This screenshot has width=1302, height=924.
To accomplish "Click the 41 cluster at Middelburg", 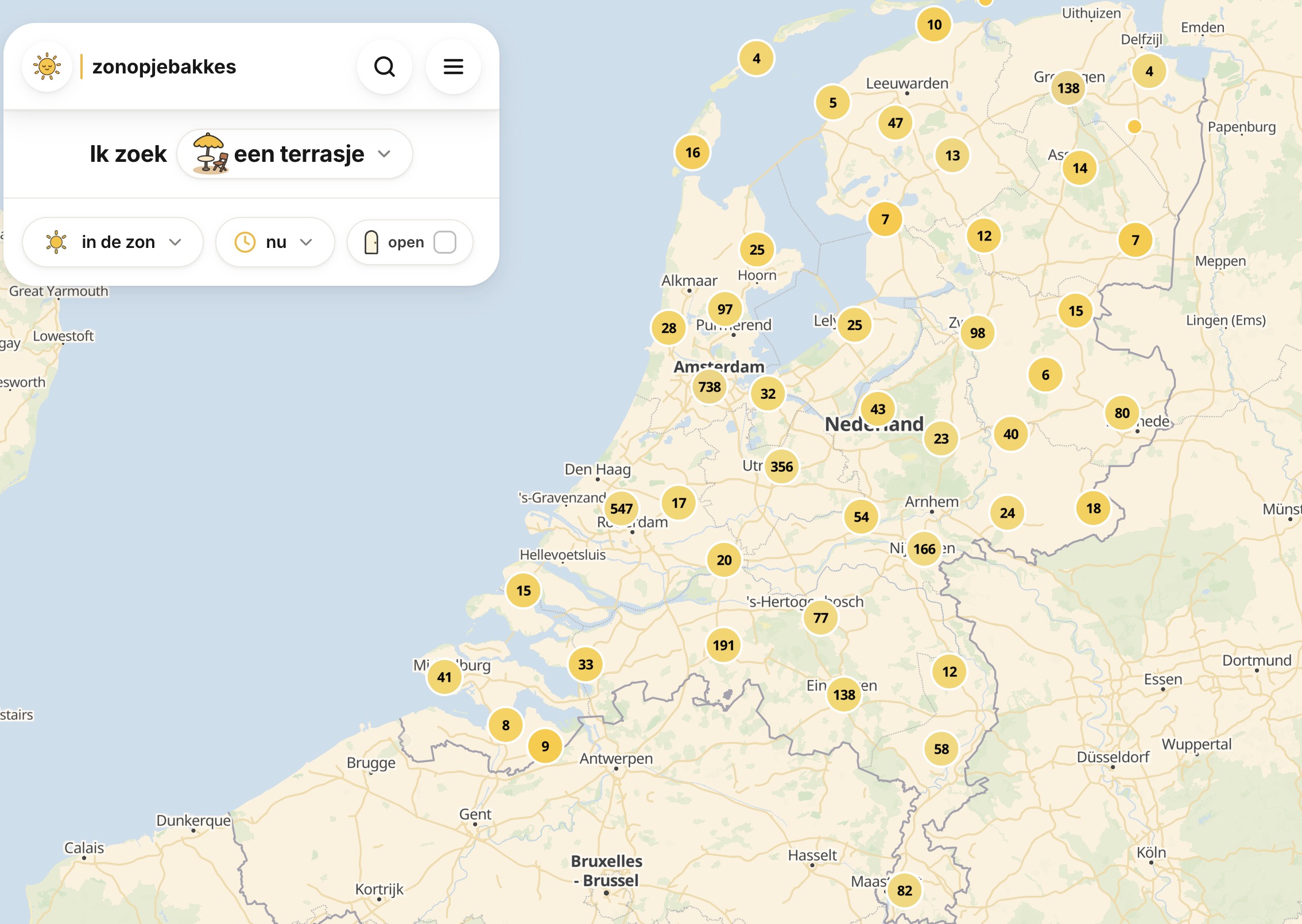I will click(444, 677).
